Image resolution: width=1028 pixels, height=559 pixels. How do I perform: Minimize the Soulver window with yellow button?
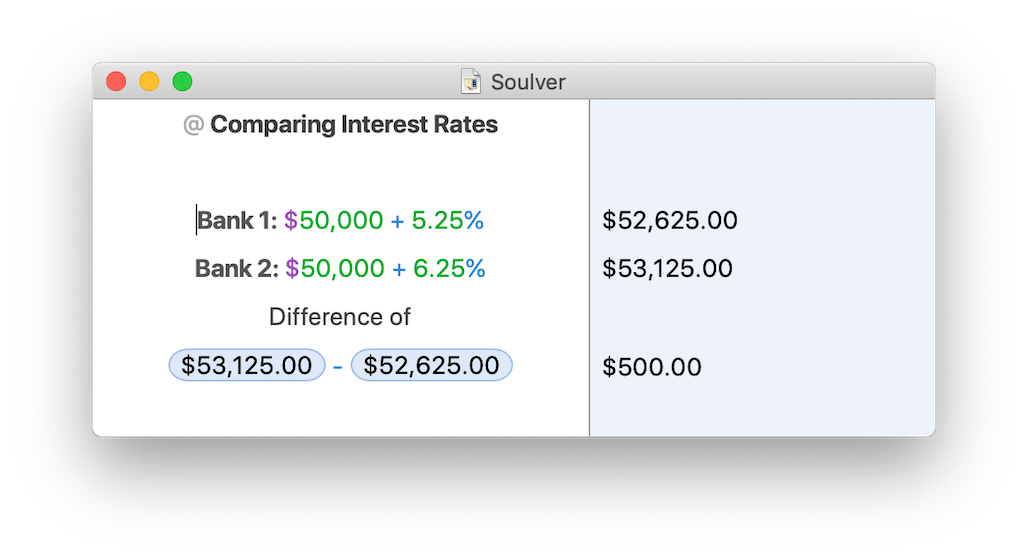point(149,81)
